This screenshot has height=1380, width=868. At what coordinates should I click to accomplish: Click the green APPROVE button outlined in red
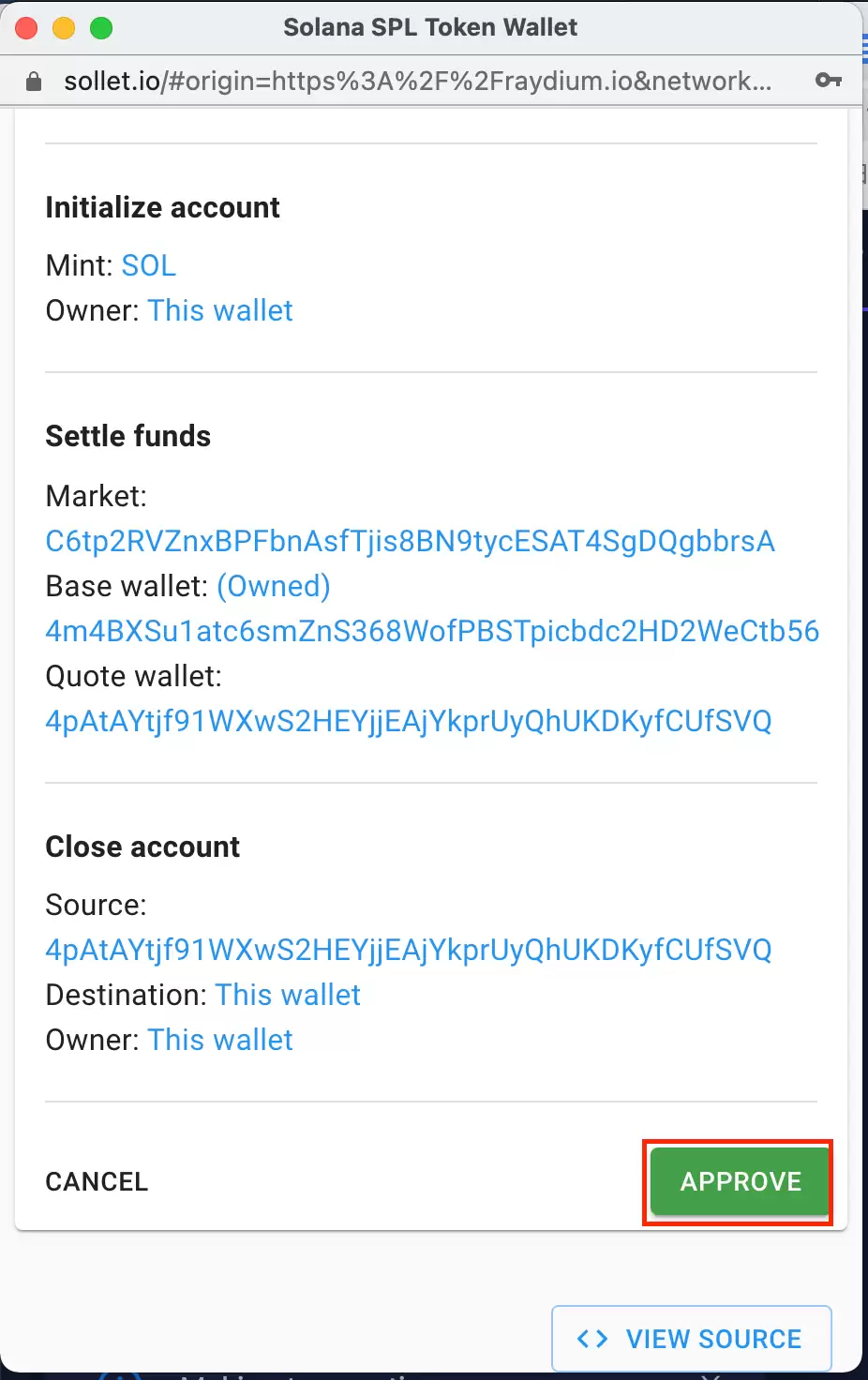click(738, 1181)
